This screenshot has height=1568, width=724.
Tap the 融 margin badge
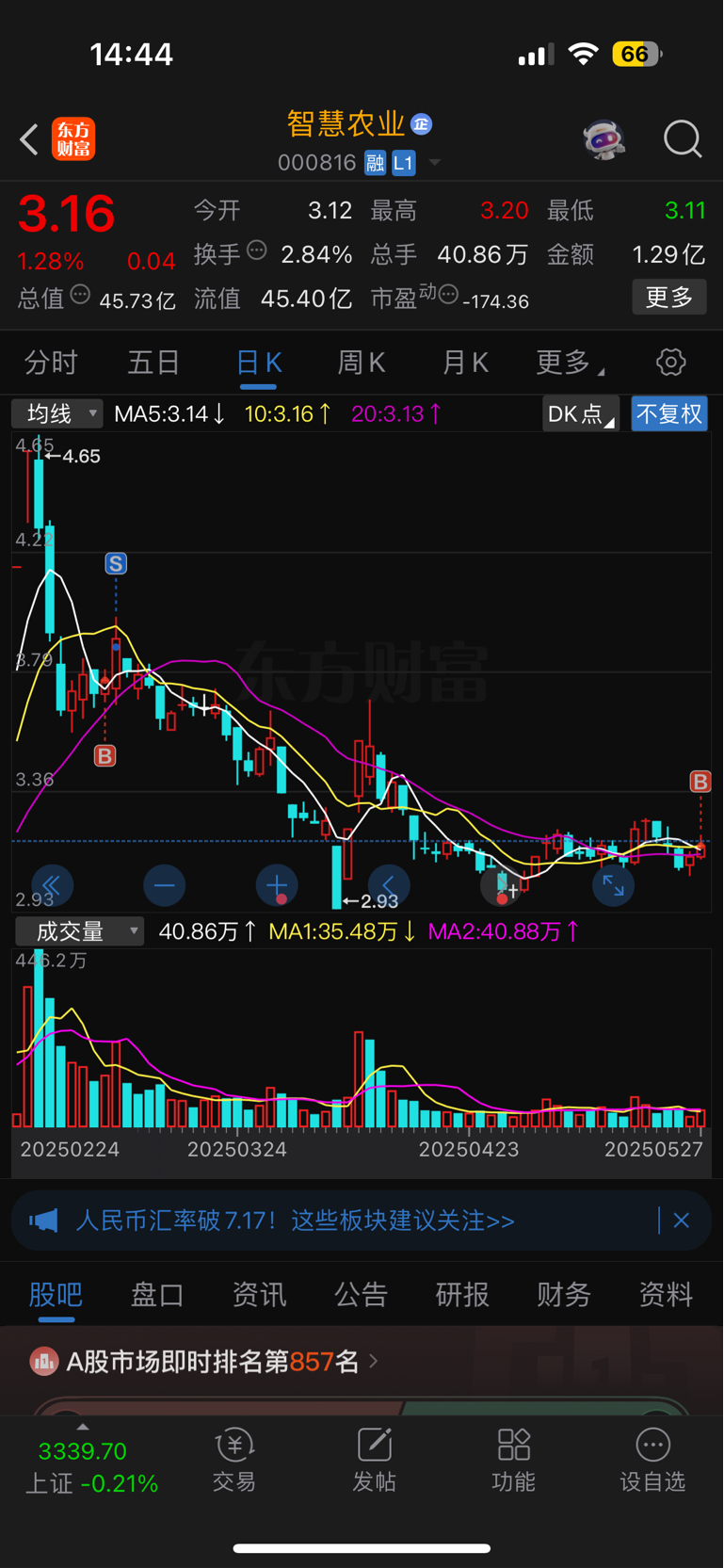[x=375, y=163]
